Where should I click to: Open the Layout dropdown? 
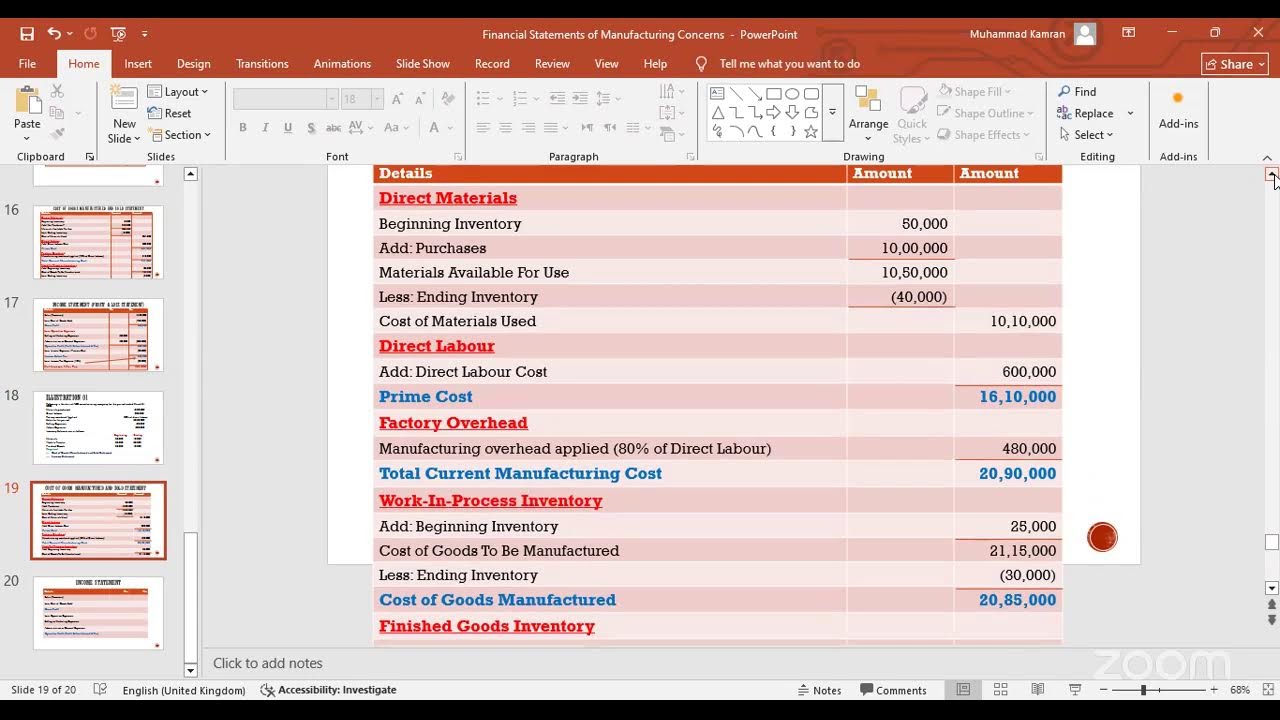coord(178,92)
